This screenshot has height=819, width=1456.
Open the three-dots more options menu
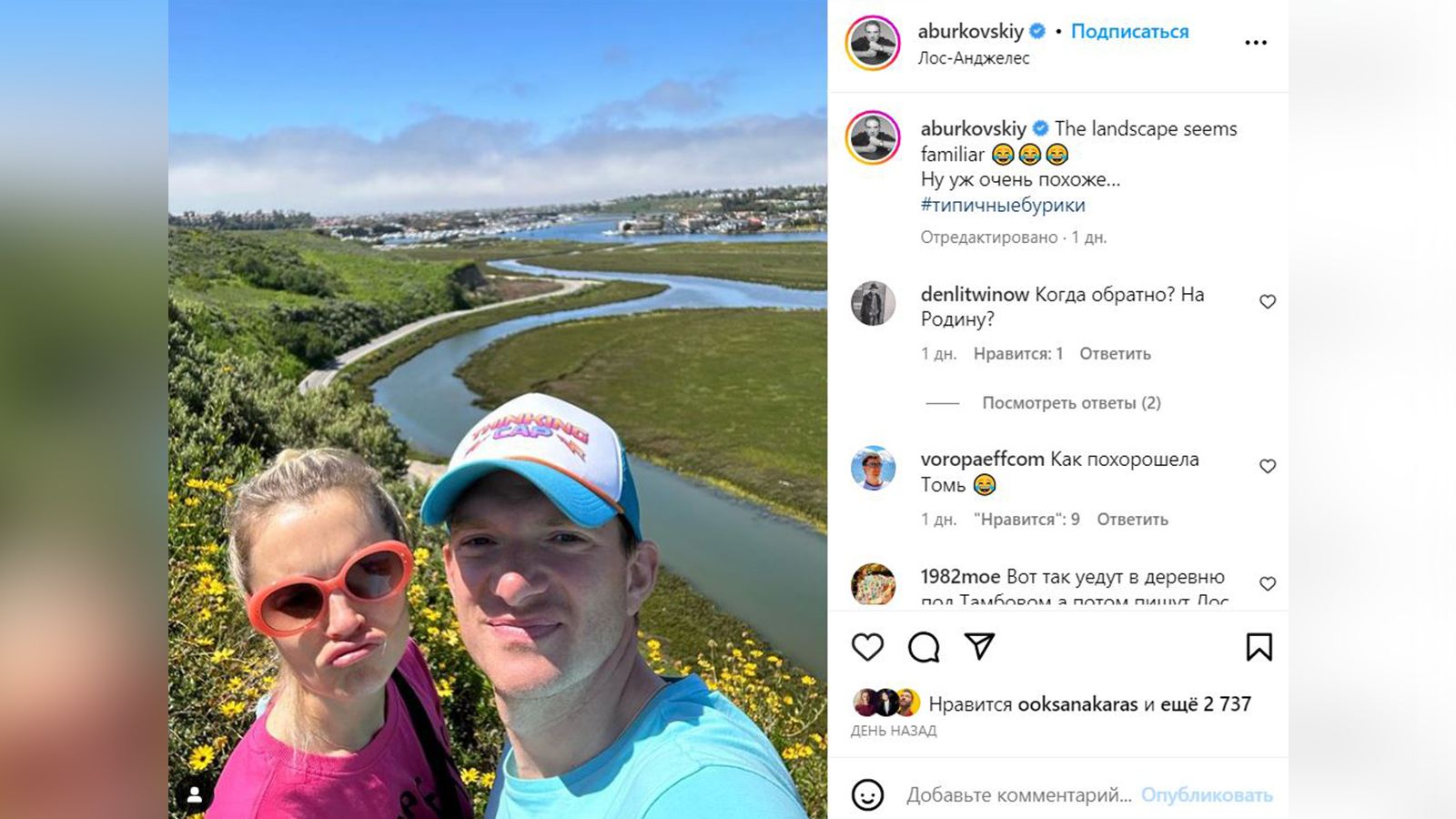(x=1256, y=43)
